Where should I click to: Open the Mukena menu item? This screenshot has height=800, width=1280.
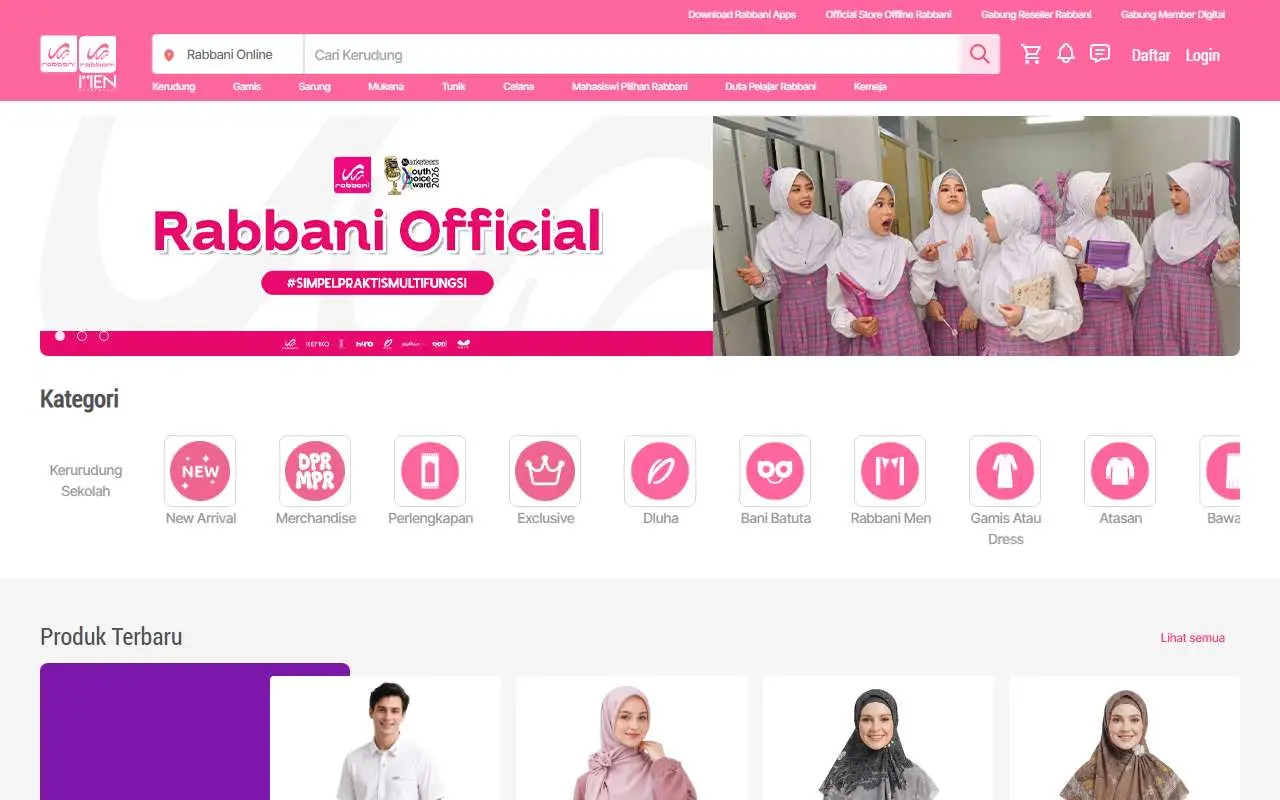(x=386, y=87)
